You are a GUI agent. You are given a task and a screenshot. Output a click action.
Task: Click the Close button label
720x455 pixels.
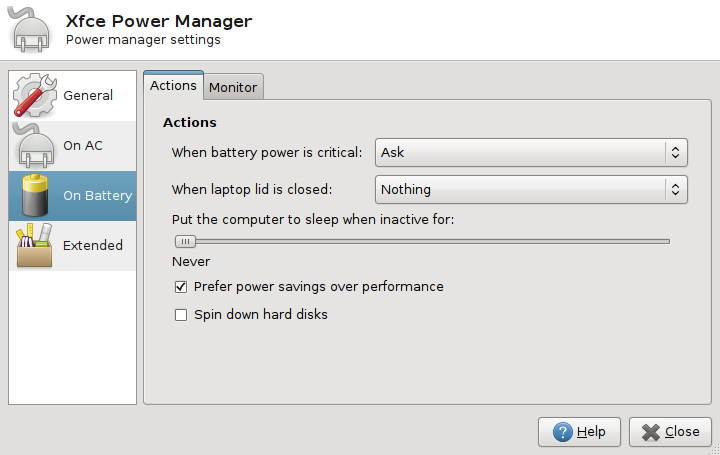682,432
